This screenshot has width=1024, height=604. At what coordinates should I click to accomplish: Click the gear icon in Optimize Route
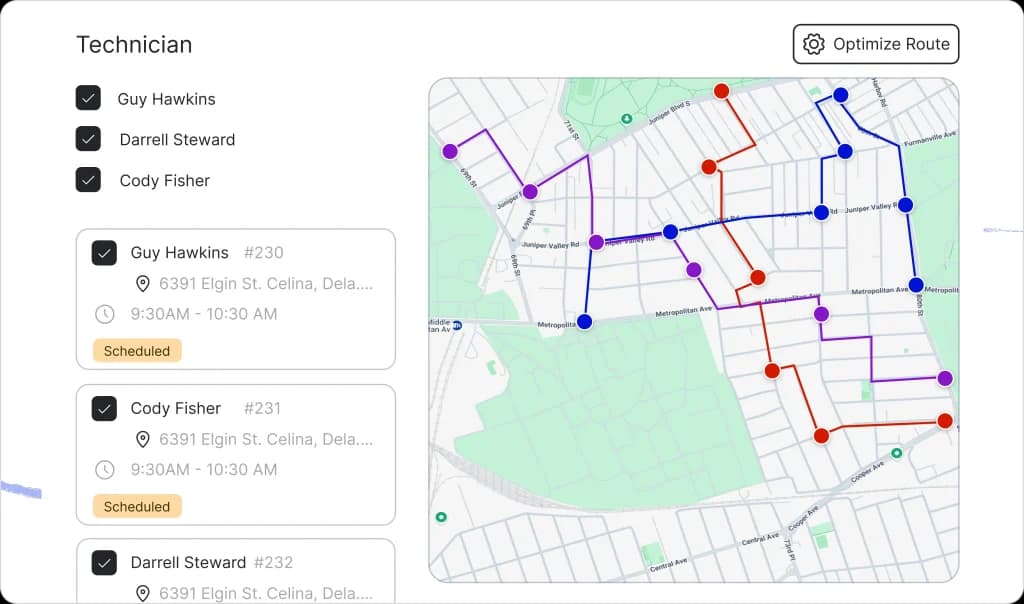(814, 44)
